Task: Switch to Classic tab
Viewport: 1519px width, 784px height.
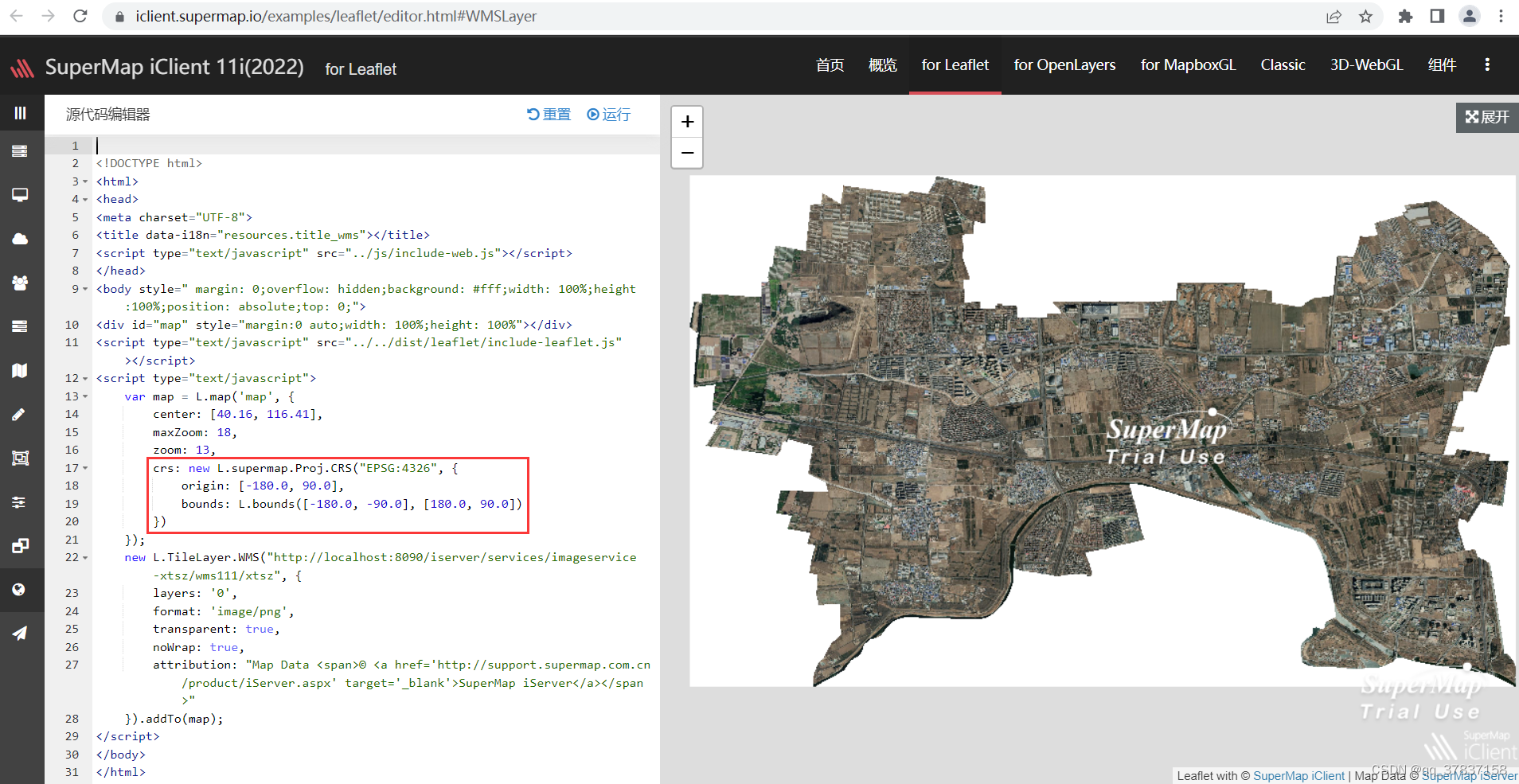Action: click(1283, 65)
